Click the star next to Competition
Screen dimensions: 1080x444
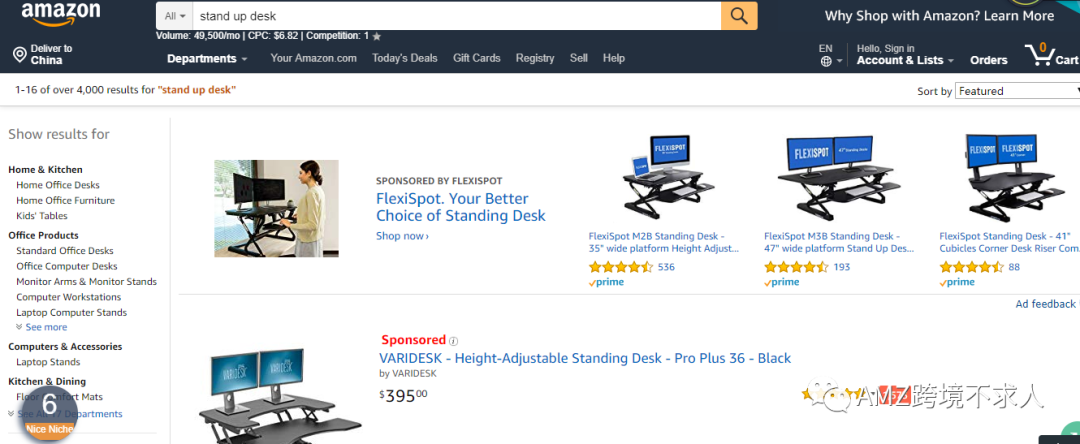tap(377, 36)
